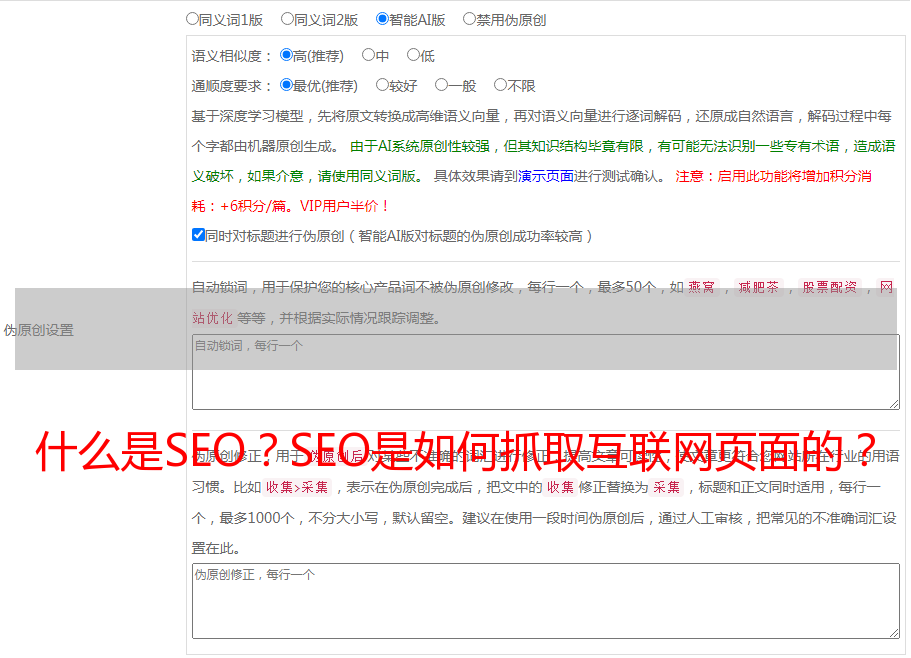Viewport: 911px width, 658px height.
Task: Choose 最优(推荐) for 通顺度要求
Action: (x=287, y=86)
